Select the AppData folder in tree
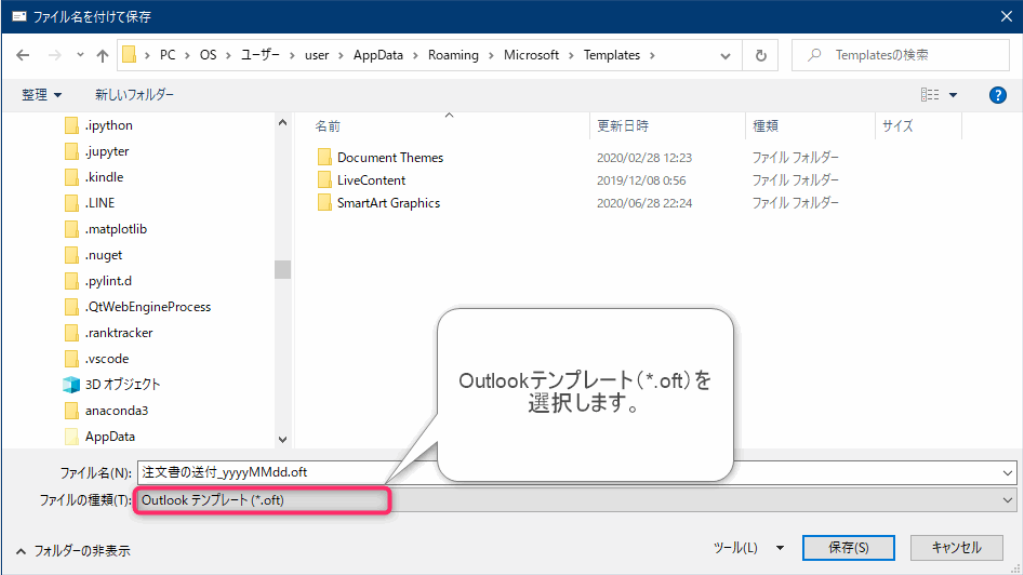Viewport: 1023px width, 575px height. click(110, 437)
